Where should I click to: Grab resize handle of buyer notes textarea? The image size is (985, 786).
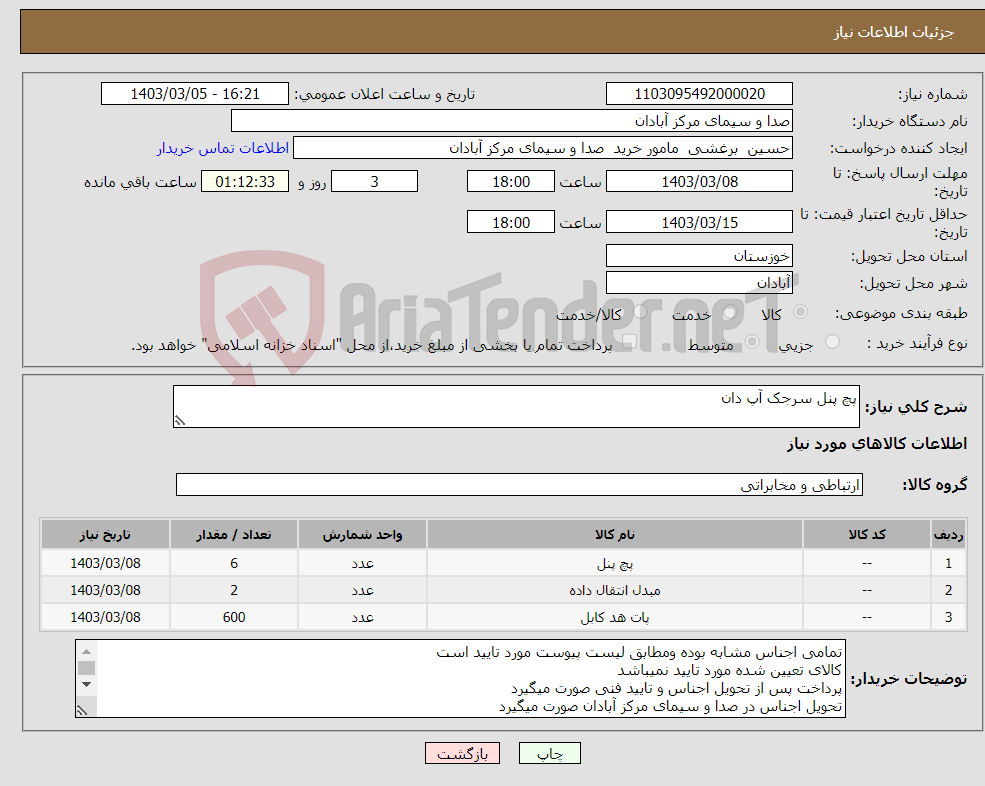point(82,711)
